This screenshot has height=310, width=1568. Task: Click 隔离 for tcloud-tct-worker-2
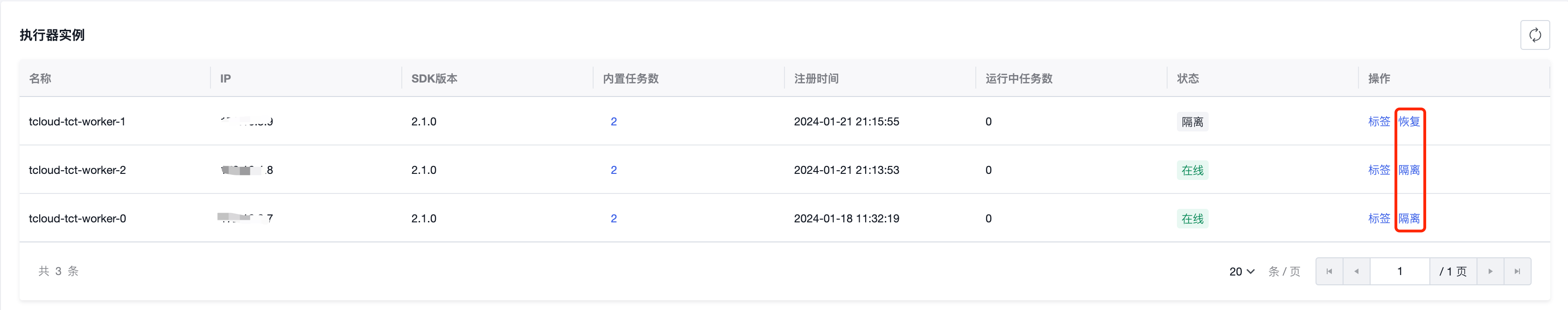pos(1408,170)
